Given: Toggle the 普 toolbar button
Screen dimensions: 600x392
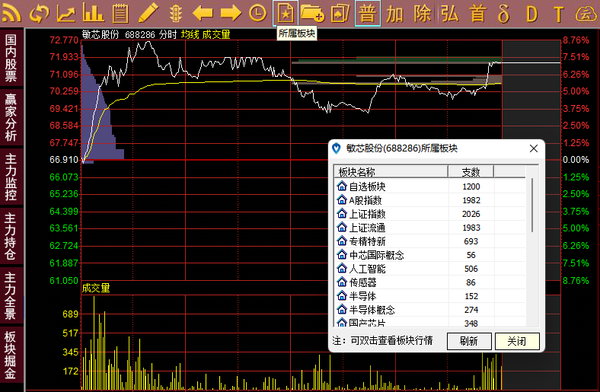Looking at the screenshot, I should (x=367, y=13).
